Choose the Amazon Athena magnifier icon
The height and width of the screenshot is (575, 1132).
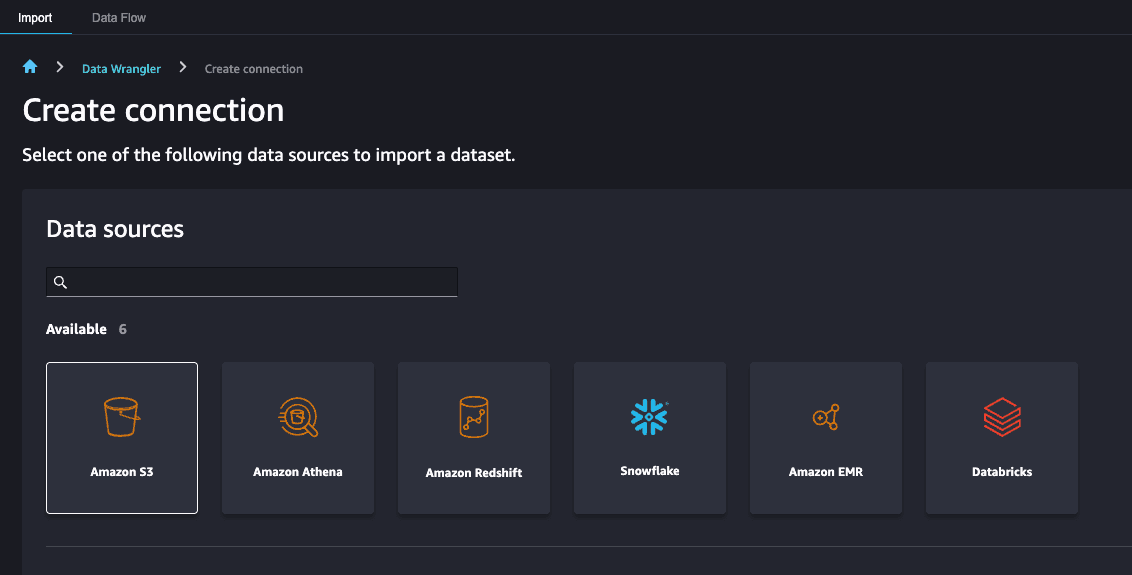pyautogui.click(x=297, y=417)
